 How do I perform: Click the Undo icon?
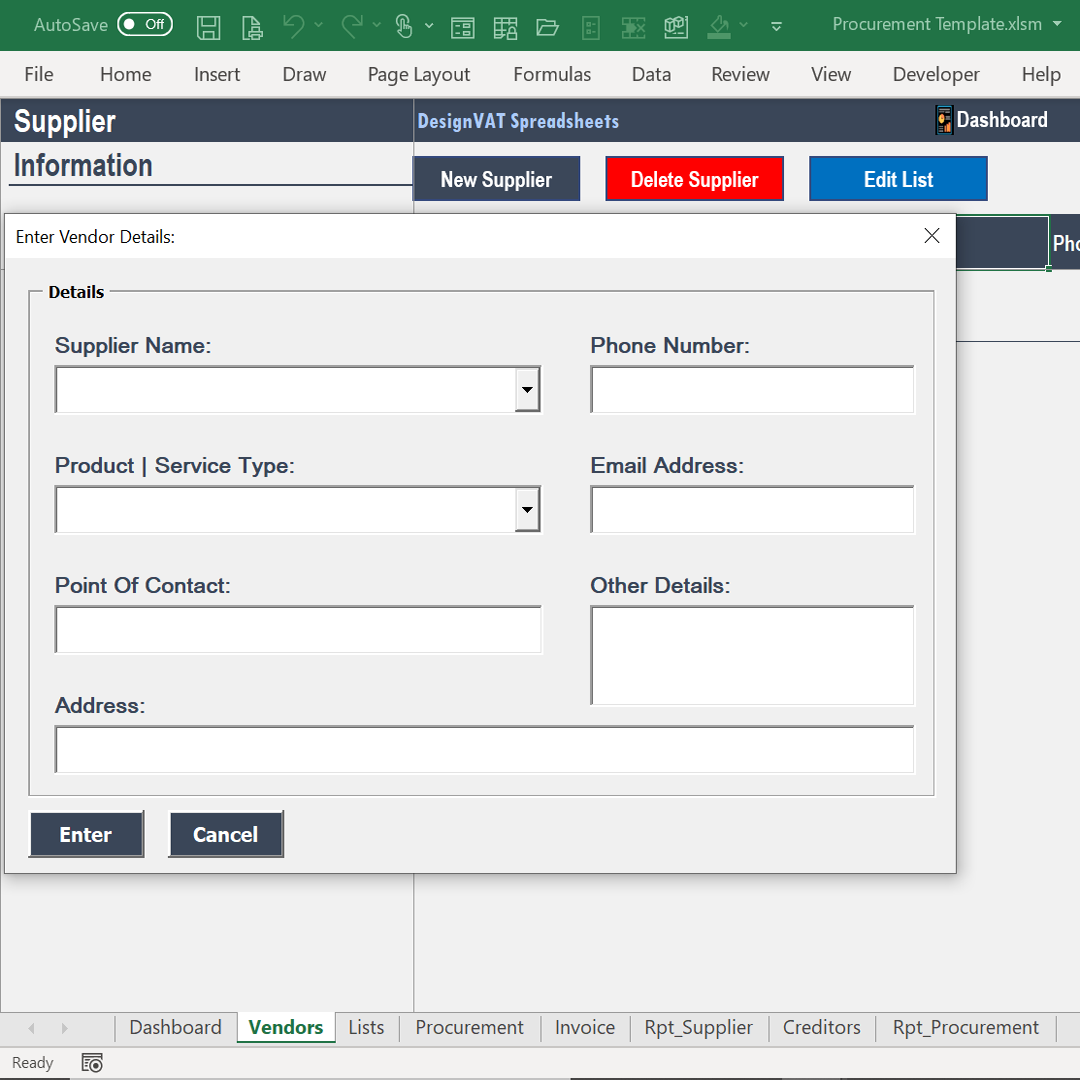[295, 25]
